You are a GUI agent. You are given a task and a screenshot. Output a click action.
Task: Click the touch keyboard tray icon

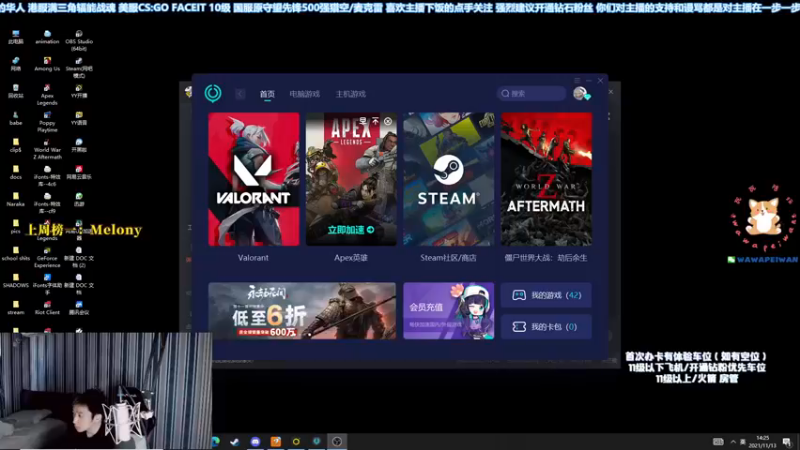click(718, 441)
